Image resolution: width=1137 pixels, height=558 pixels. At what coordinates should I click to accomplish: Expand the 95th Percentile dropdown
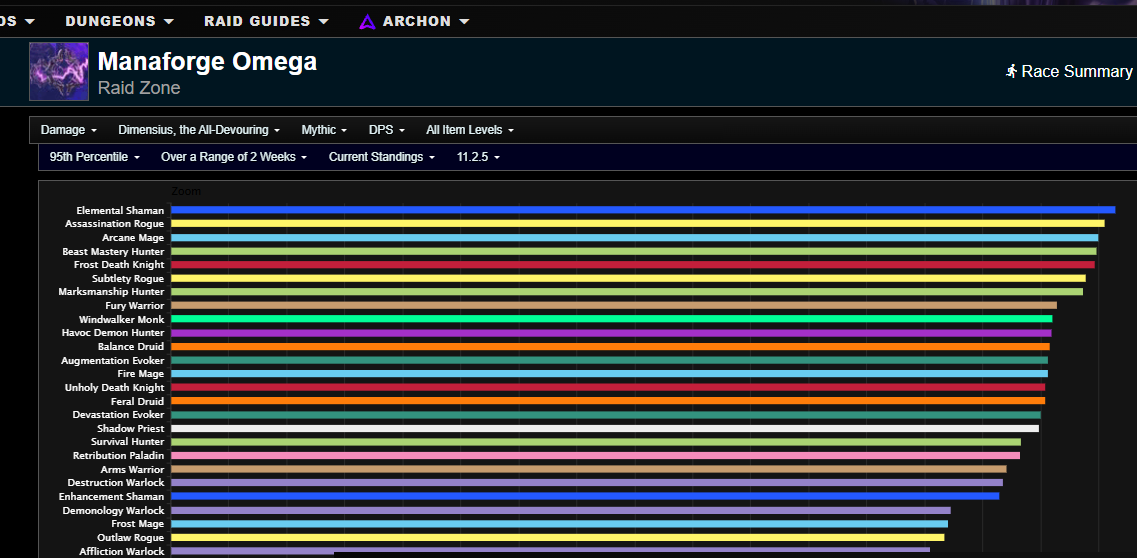point(95,157)
